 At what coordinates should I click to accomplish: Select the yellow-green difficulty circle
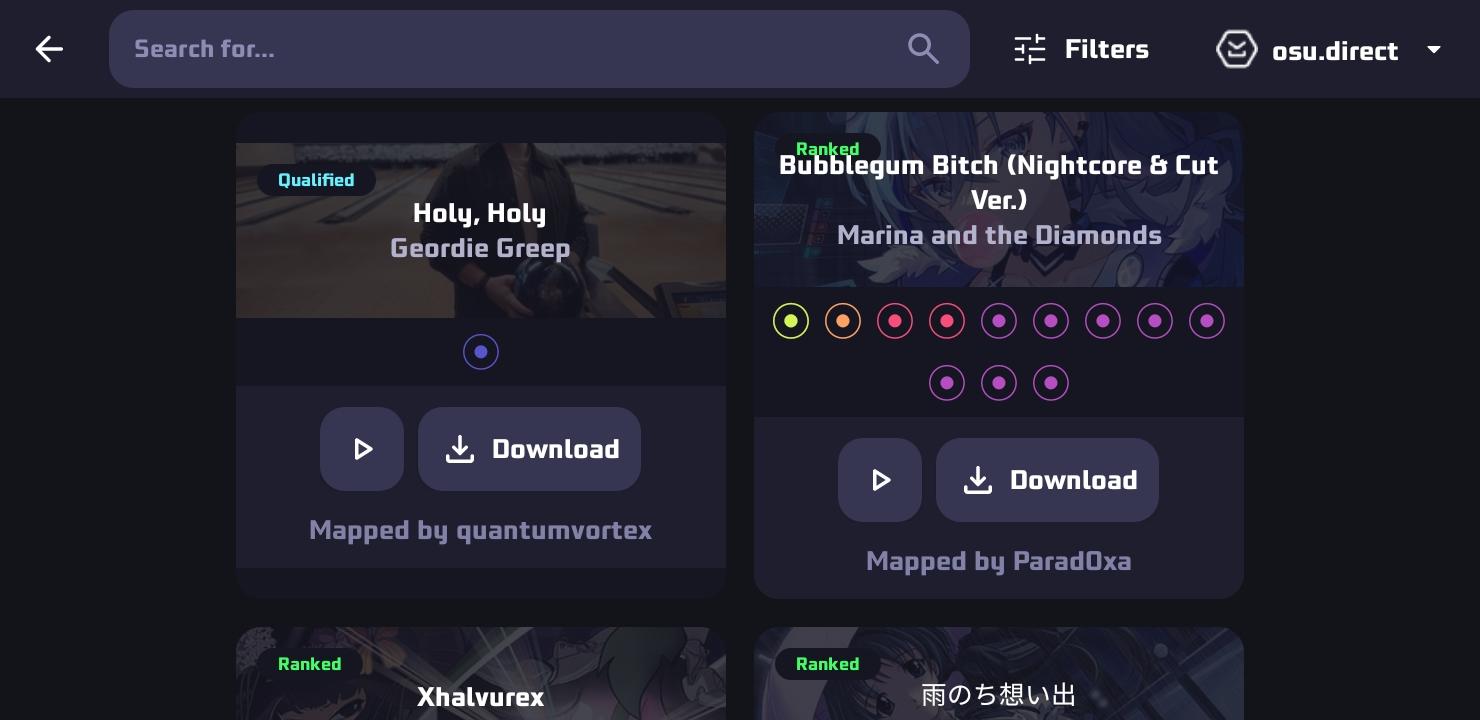pyautogui.click(x=791, y=321)
